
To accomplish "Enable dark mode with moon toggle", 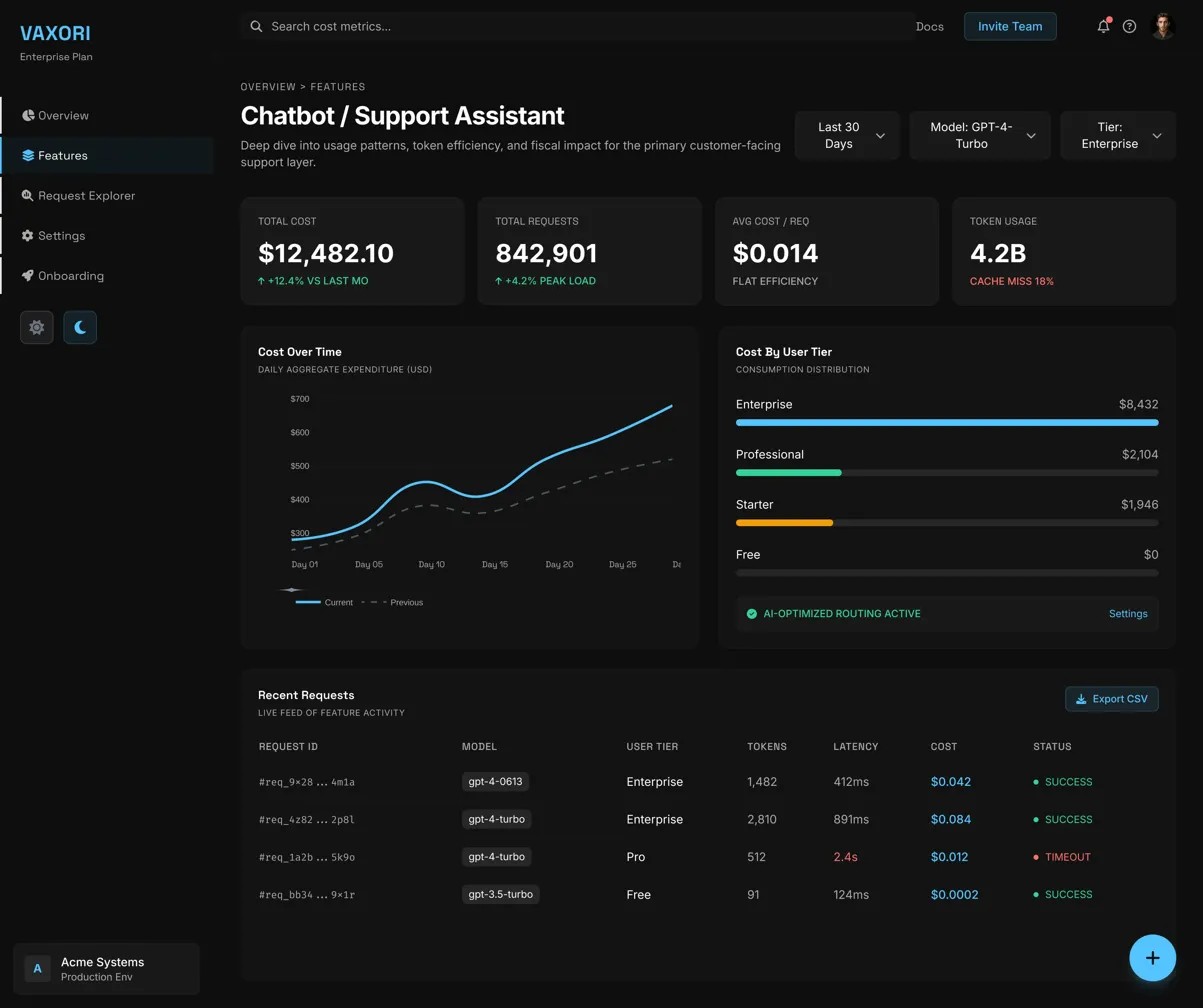I will tap(80, 327).
